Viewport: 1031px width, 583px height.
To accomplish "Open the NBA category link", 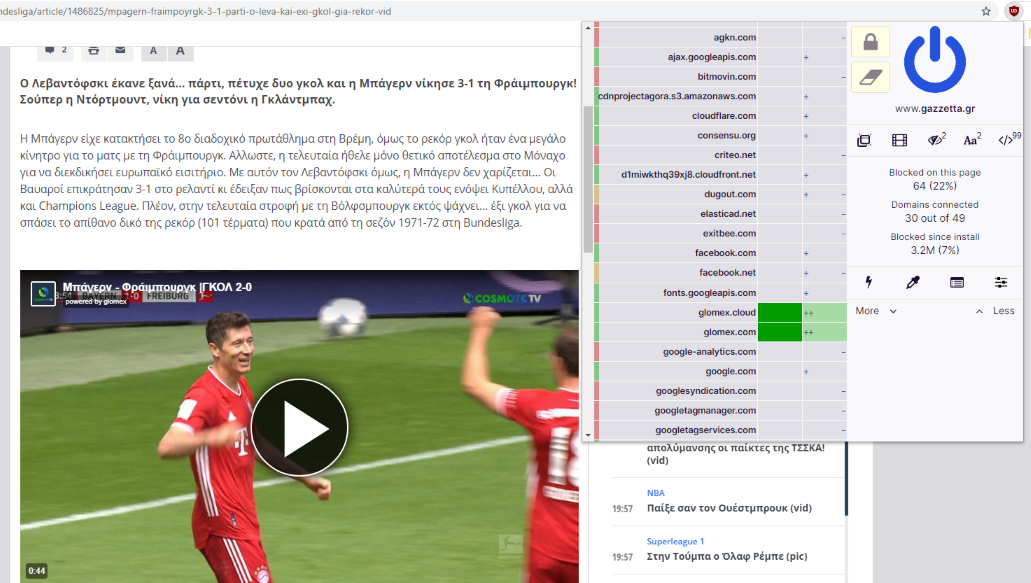I will coord(656,493).
